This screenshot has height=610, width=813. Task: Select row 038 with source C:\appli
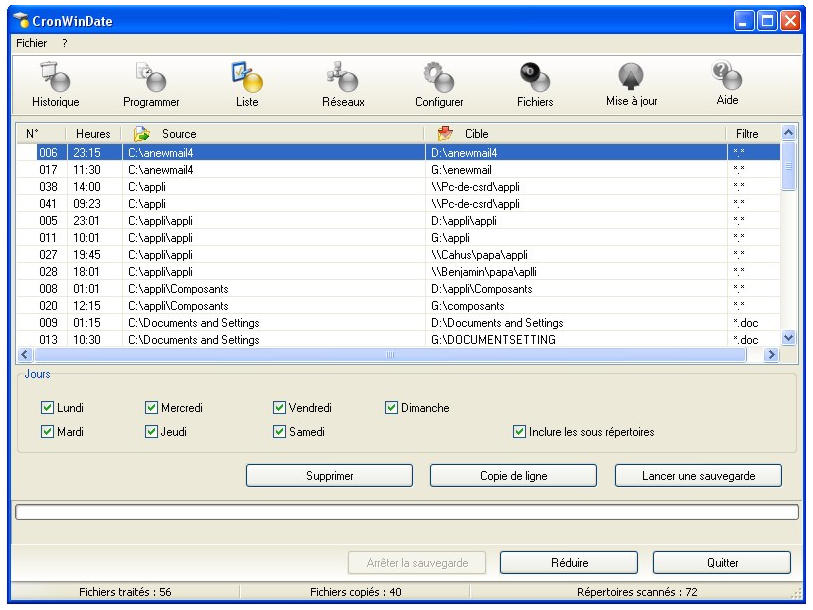(x=250, y=186)
